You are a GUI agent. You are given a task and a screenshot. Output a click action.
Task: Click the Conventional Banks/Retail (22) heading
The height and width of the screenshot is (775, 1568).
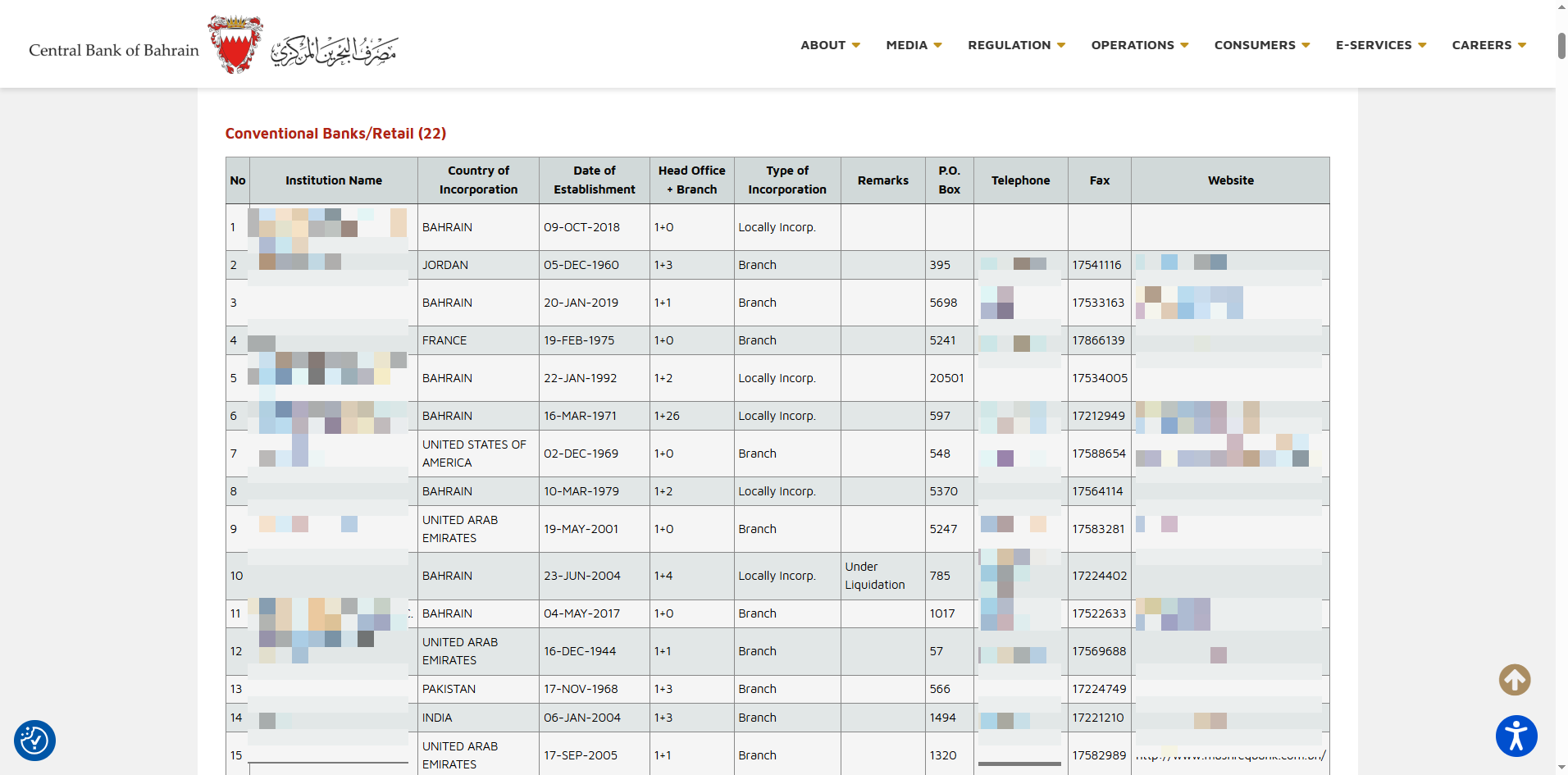(x=335, y=134)
